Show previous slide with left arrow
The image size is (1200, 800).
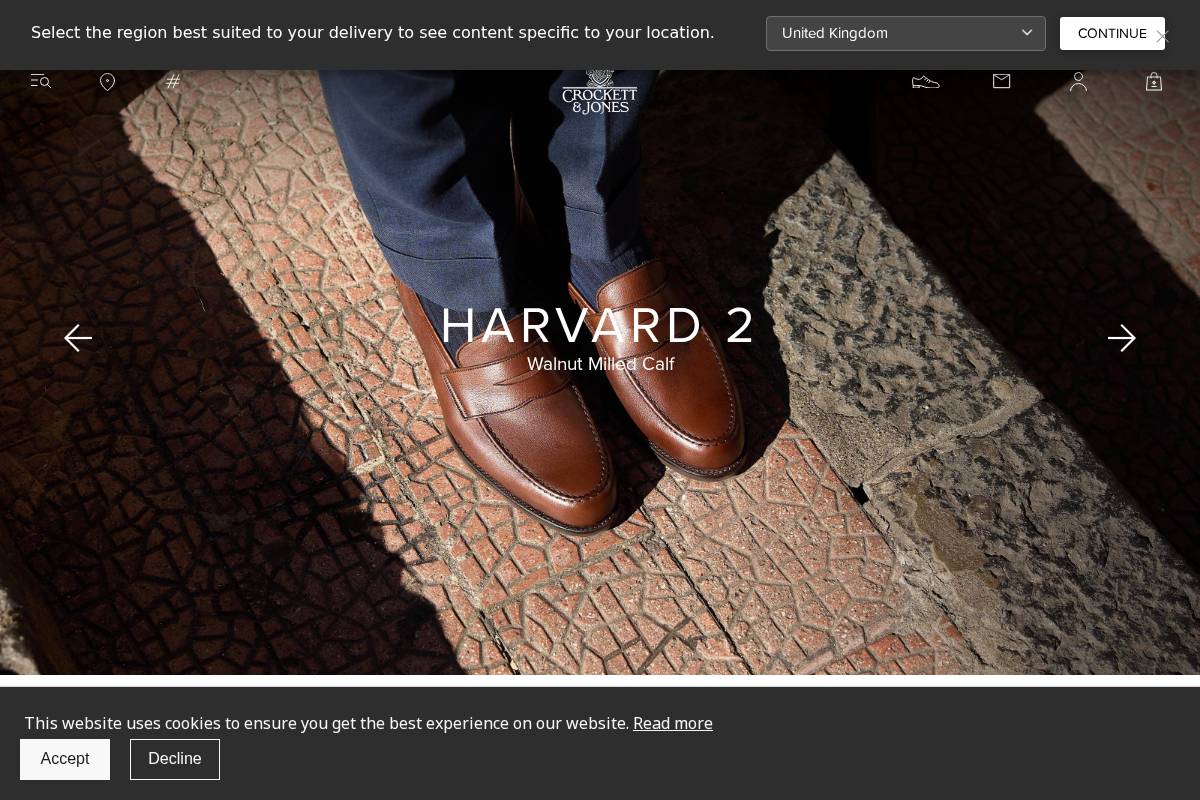tap(78, 338)
